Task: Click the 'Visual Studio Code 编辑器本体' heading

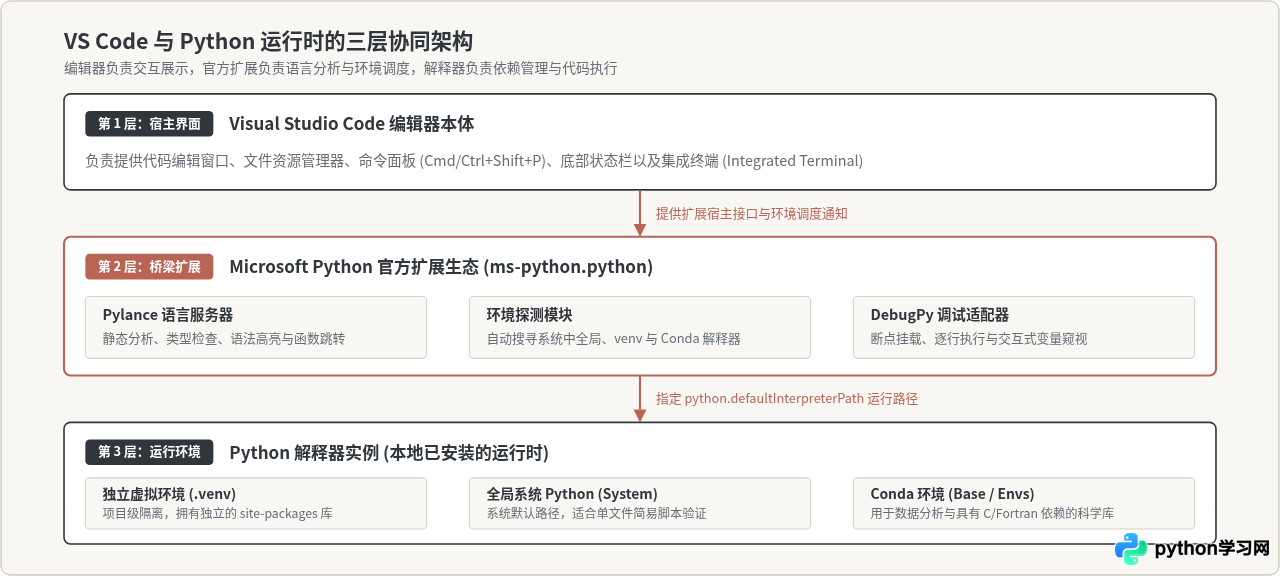Action: (351, 124)
